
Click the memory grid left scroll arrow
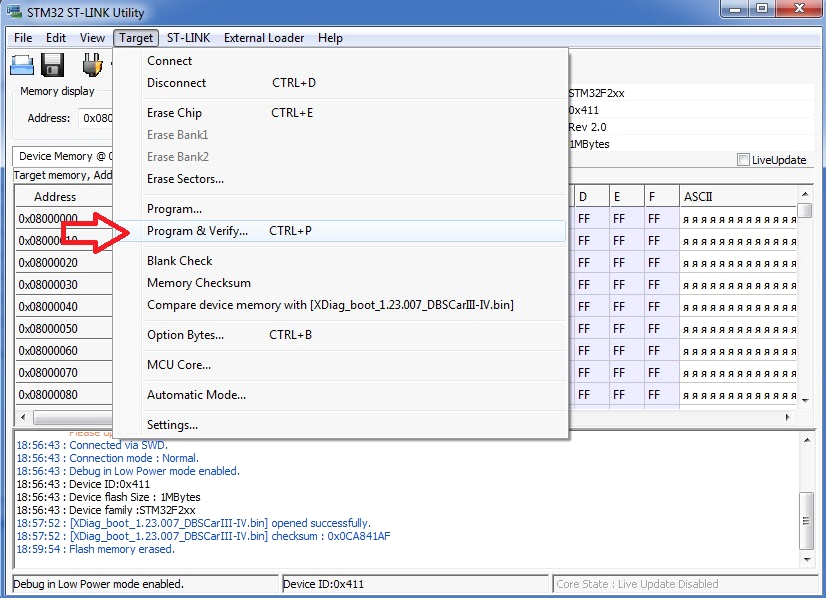[23, 417]
